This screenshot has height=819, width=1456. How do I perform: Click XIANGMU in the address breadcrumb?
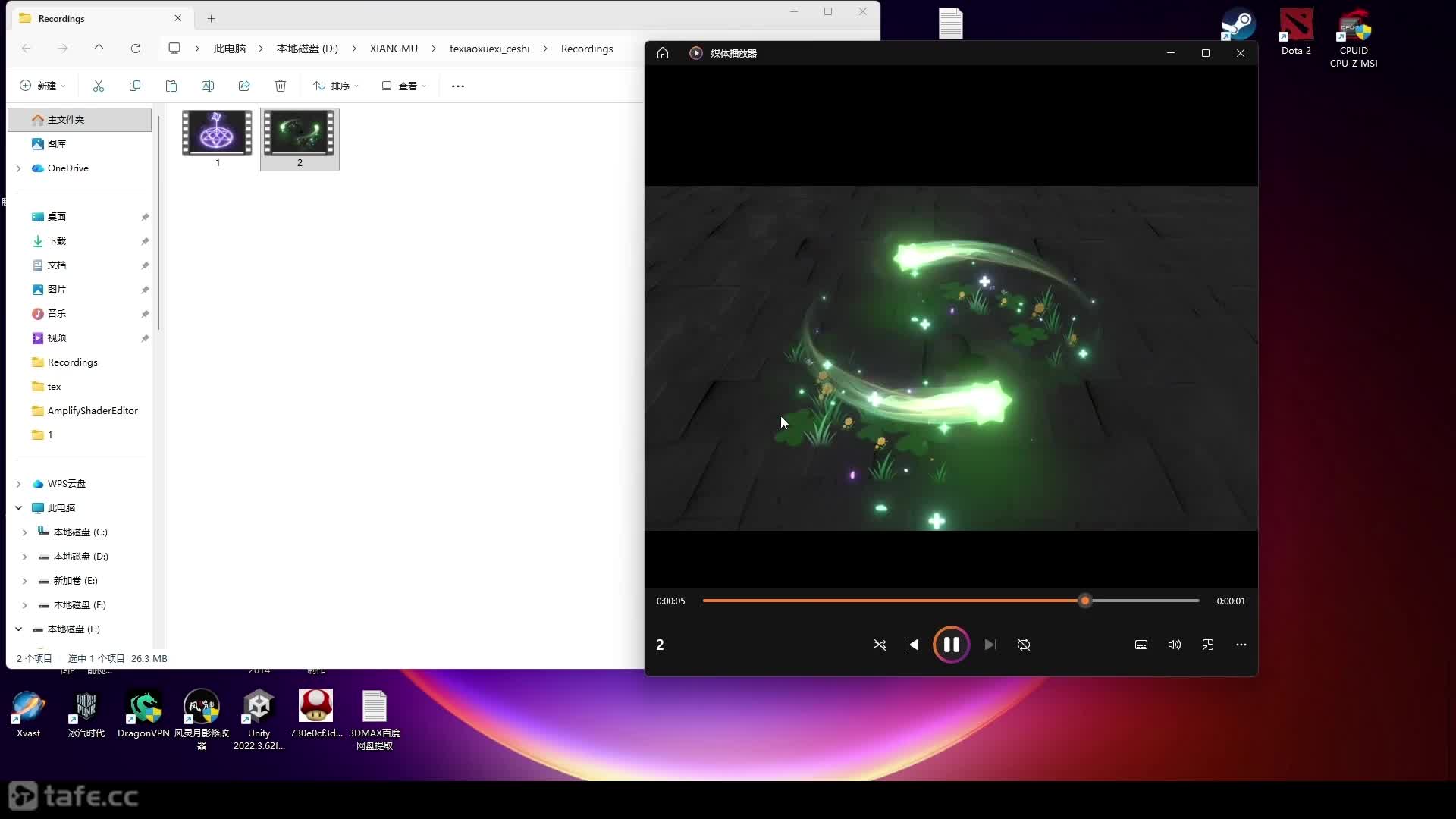pos(394,49)
